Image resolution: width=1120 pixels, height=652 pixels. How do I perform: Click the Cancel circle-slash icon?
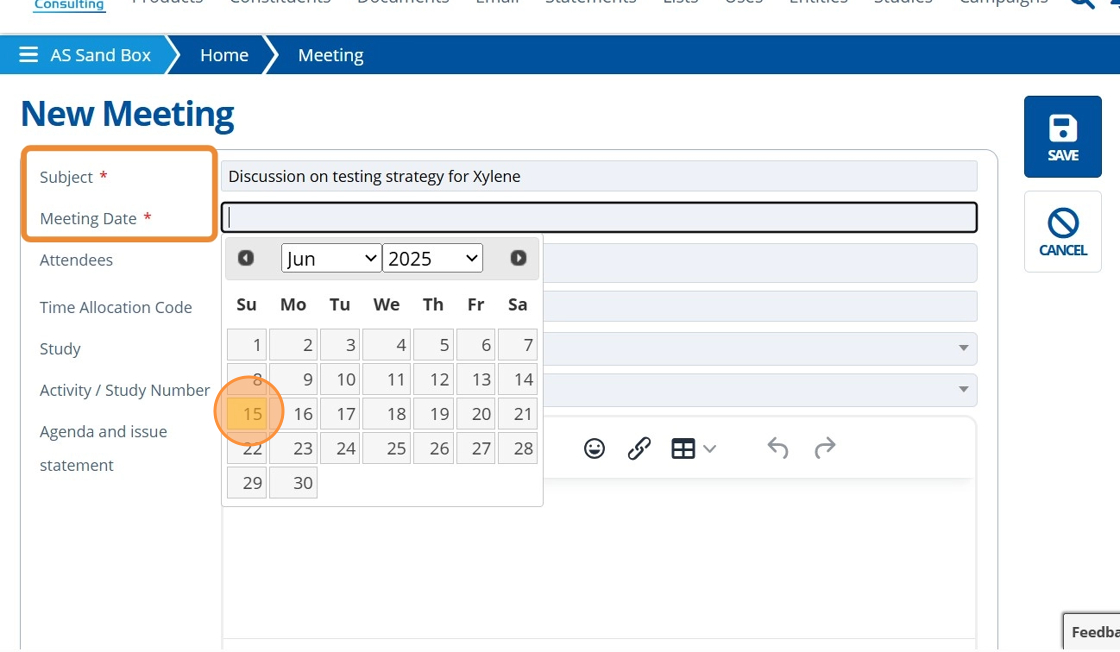(1062, 222)
